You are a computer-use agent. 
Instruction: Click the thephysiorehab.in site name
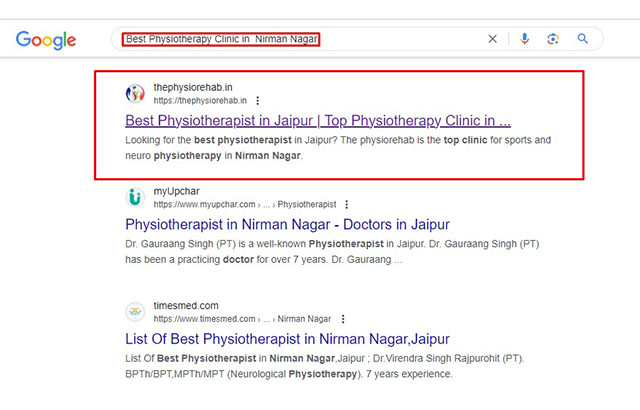coord(193,87)
